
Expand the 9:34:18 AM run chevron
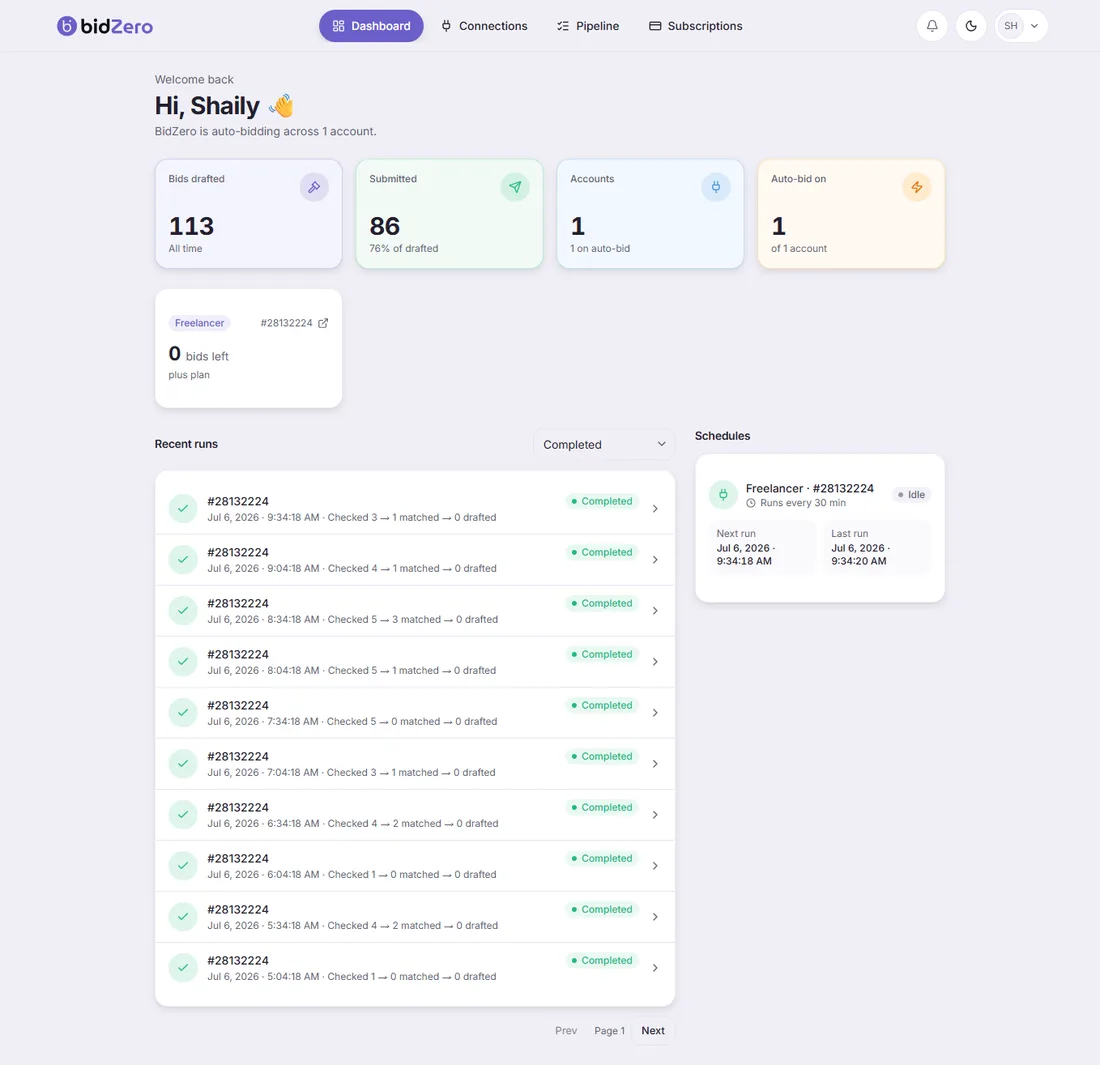click(x=655, y=509)
